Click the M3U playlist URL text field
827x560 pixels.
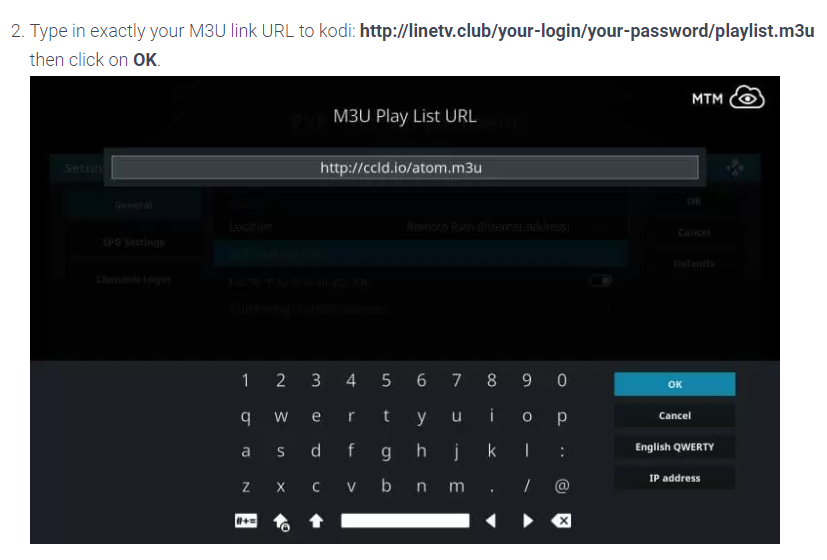coord(405,168)
